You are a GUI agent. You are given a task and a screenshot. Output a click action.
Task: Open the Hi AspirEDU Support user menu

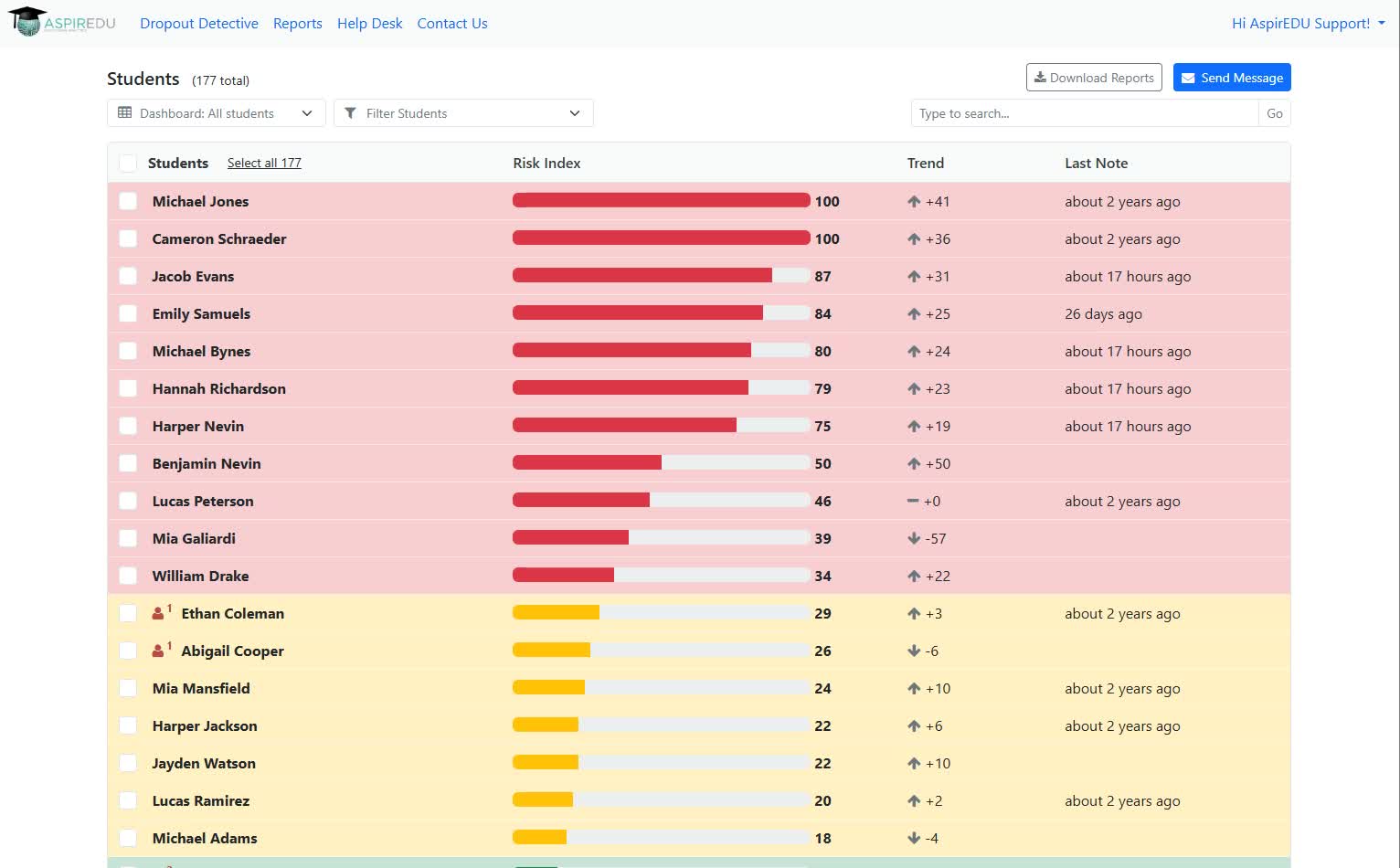pyautogui.click(x=1308, y=23)
